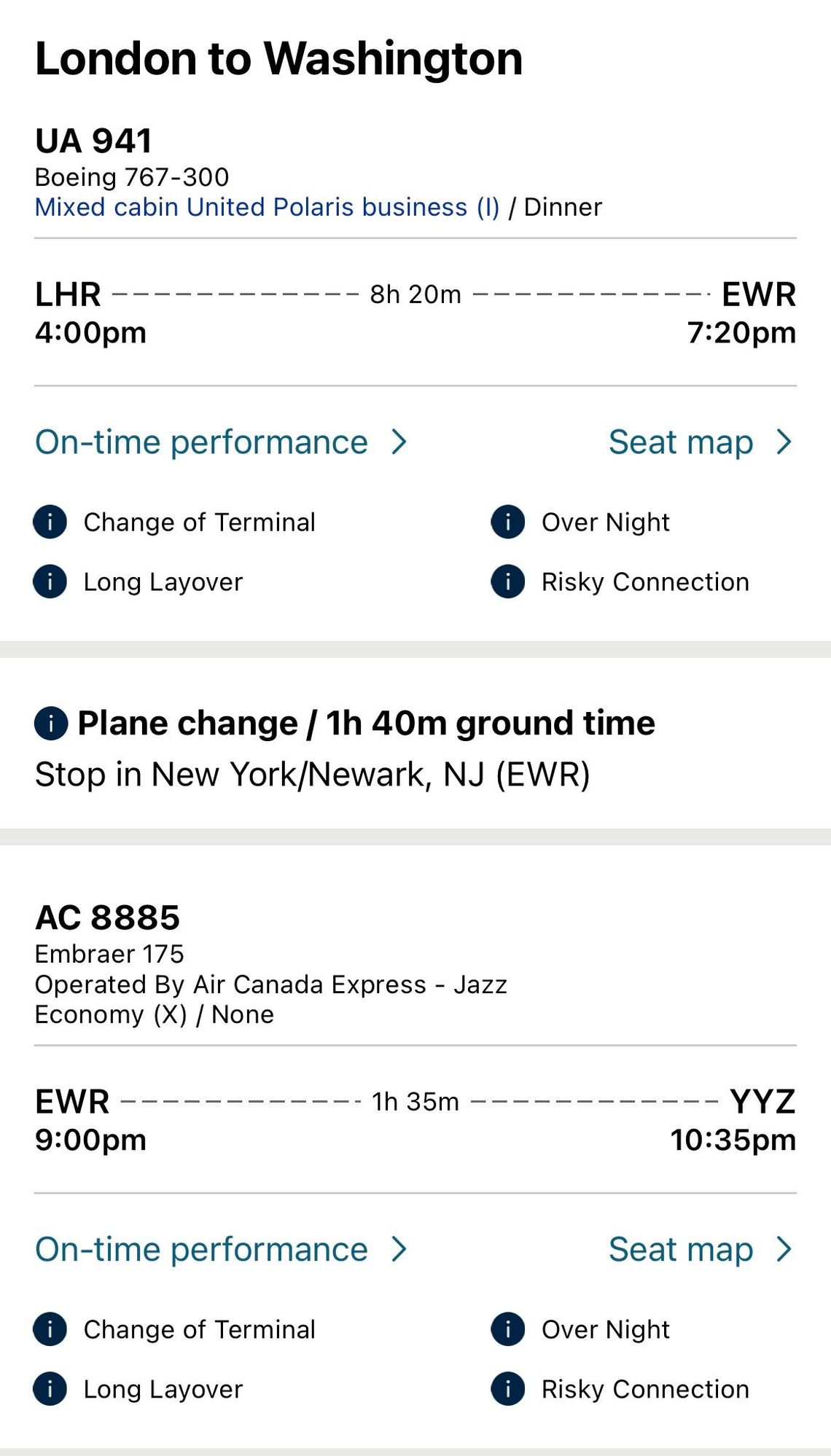Screen dimensions: 831x1456
Task: Tap info icon beside UA 941 Over Night
Action: coord(508,522)
